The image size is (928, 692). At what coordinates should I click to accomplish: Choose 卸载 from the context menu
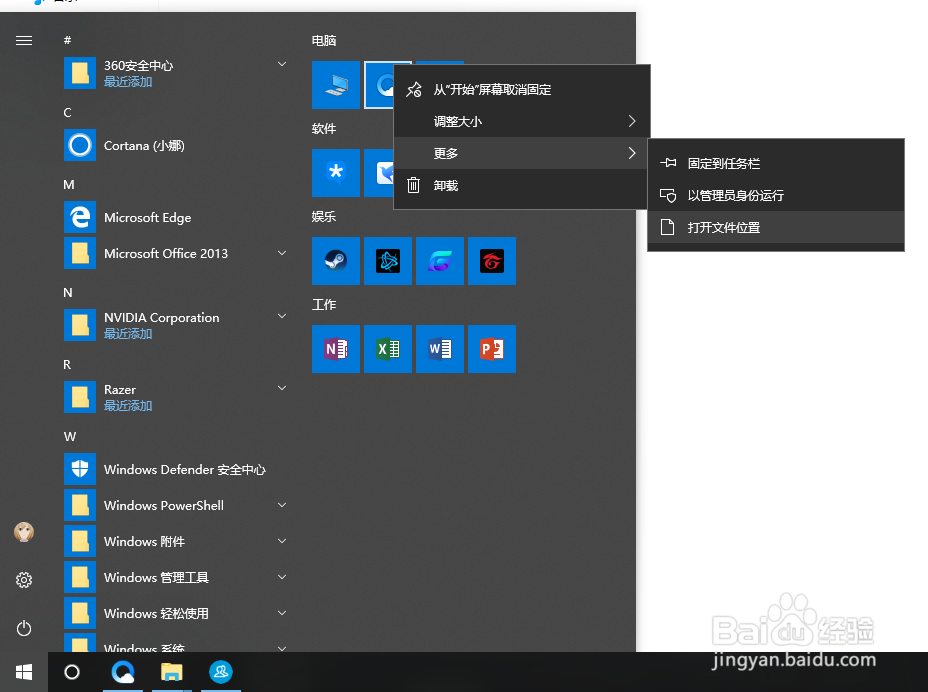[521, 186]
